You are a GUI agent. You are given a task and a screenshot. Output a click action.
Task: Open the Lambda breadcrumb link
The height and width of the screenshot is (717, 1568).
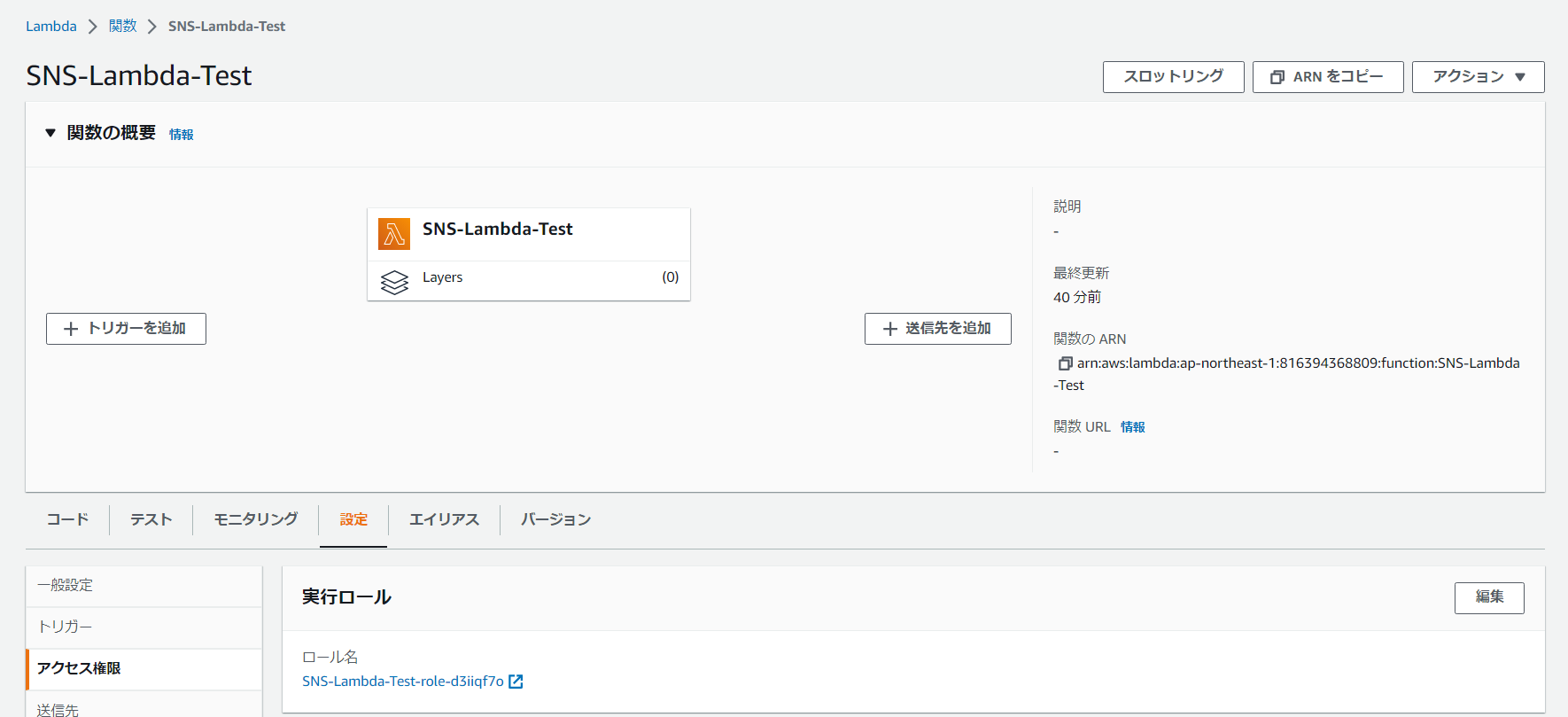point(51,27)
